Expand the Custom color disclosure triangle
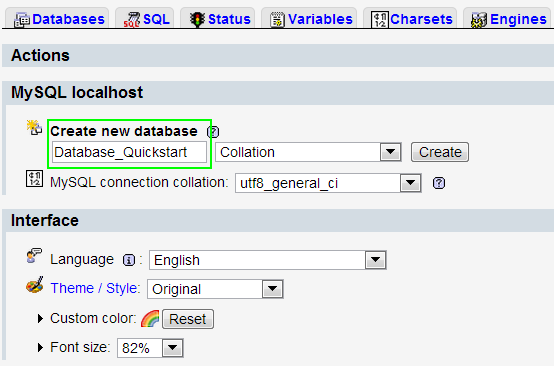Image resolution: width=554 pixels, height=366 pixels. tap(40, 319)
